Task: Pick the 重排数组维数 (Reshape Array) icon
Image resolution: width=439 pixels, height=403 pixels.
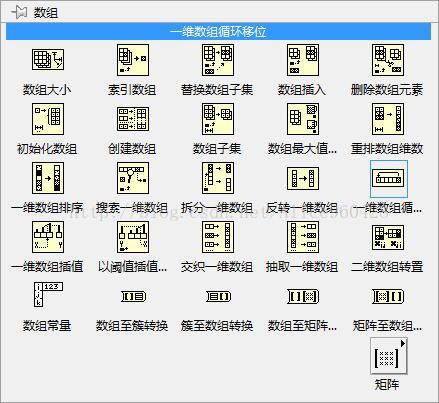Action: pyautogui.click(x=388, y=119)
